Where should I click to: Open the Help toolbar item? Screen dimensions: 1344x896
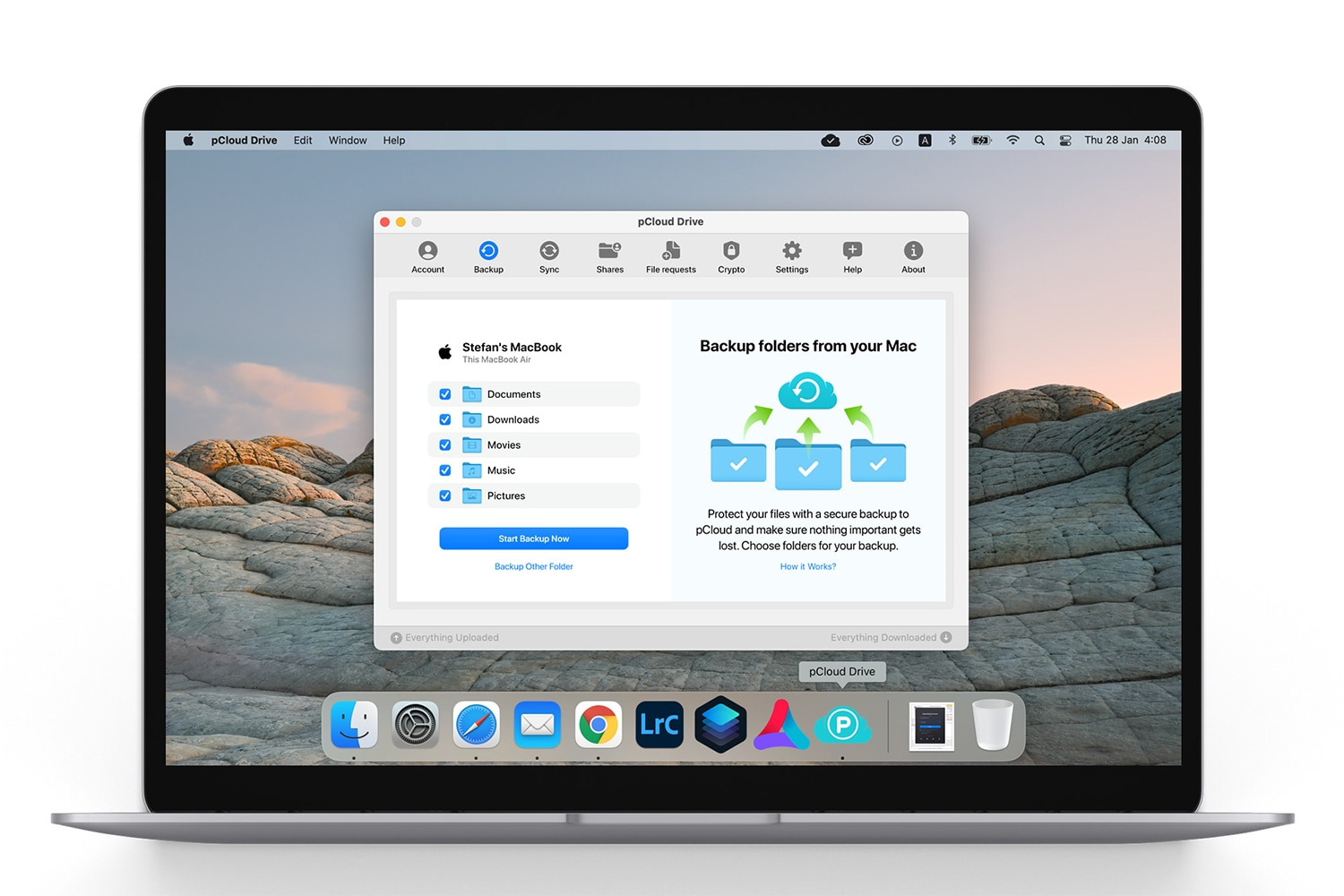coord(852,256)
